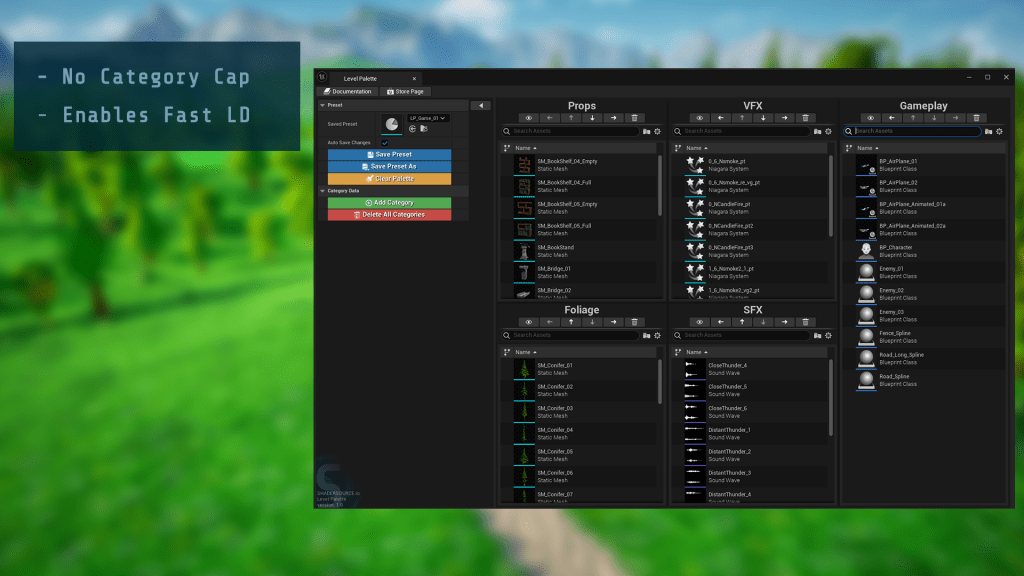Toggle the Auto Save Changes checkbox

tap(384, 143)
